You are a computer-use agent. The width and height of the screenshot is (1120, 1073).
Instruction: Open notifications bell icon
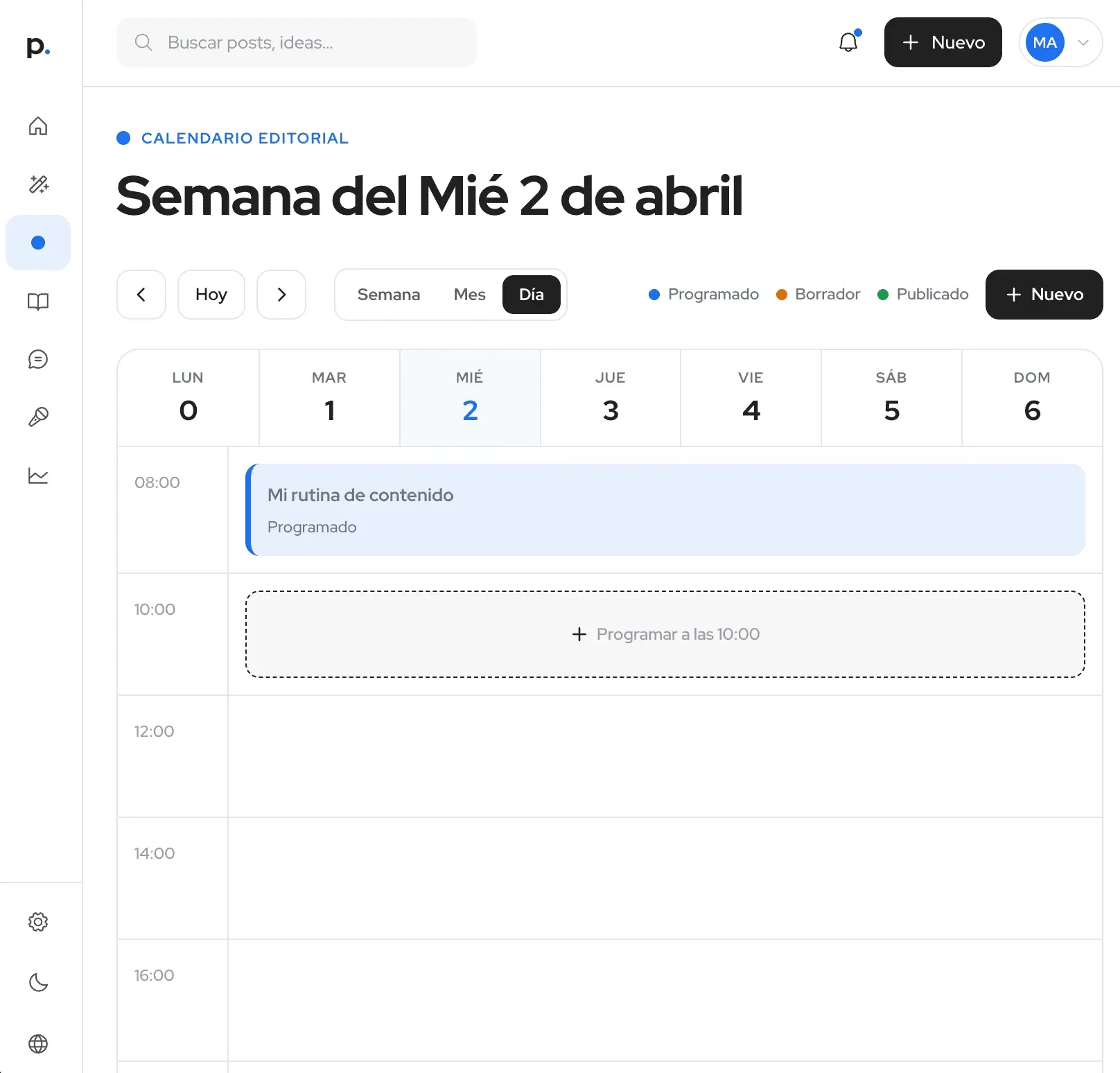(x=848, y=42)
